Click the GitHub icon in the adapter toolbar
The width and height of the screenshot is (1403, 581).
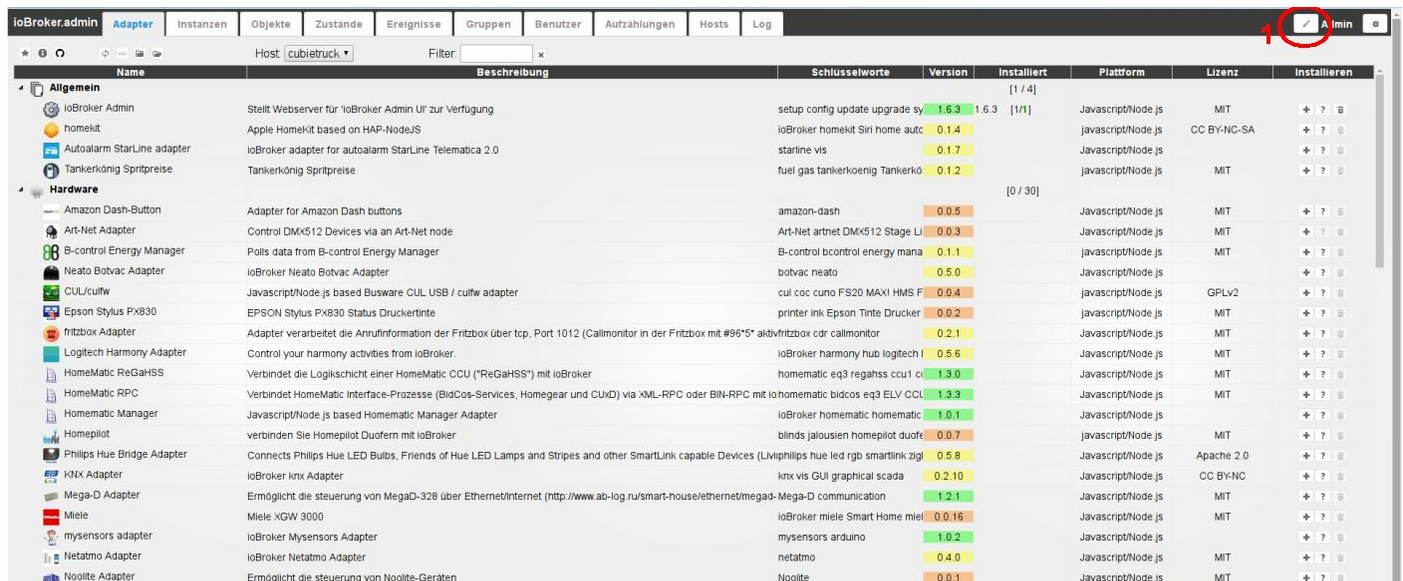click(x=59, y=53)
